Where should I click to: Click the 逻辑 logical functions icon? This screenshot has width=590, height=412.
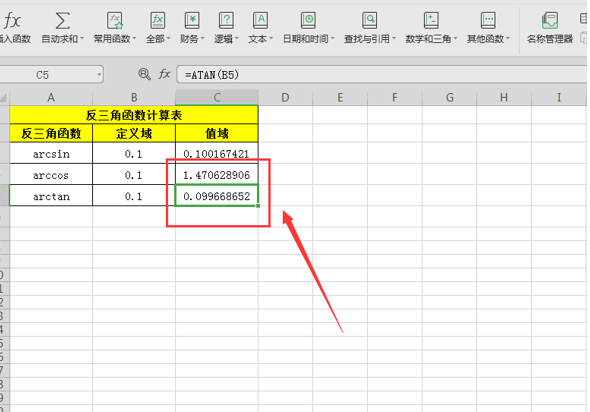(226, 20)
